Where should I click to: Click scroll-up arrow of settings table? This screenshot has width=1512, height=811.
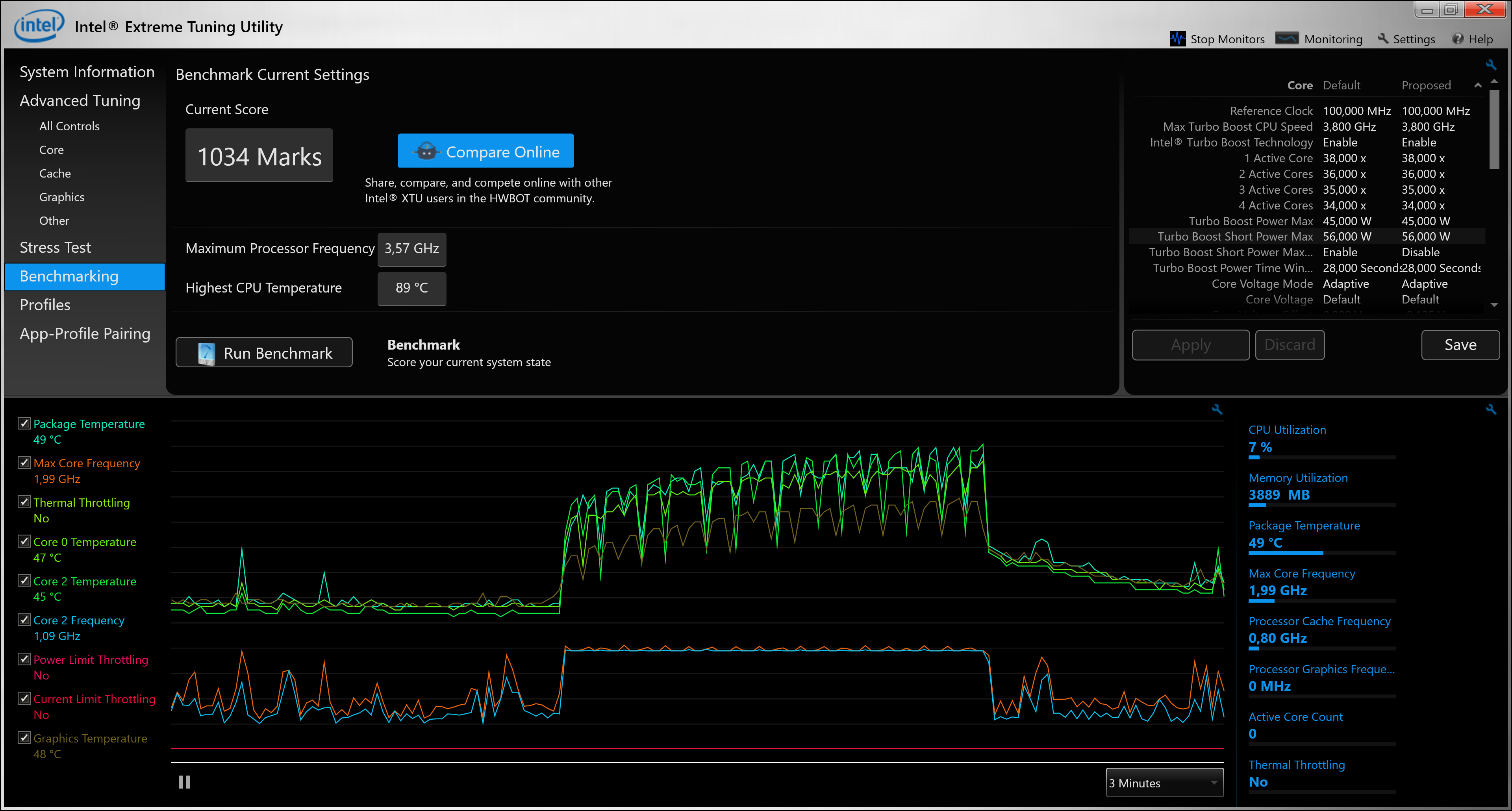pyautogui.click(x=1494, y=81)
